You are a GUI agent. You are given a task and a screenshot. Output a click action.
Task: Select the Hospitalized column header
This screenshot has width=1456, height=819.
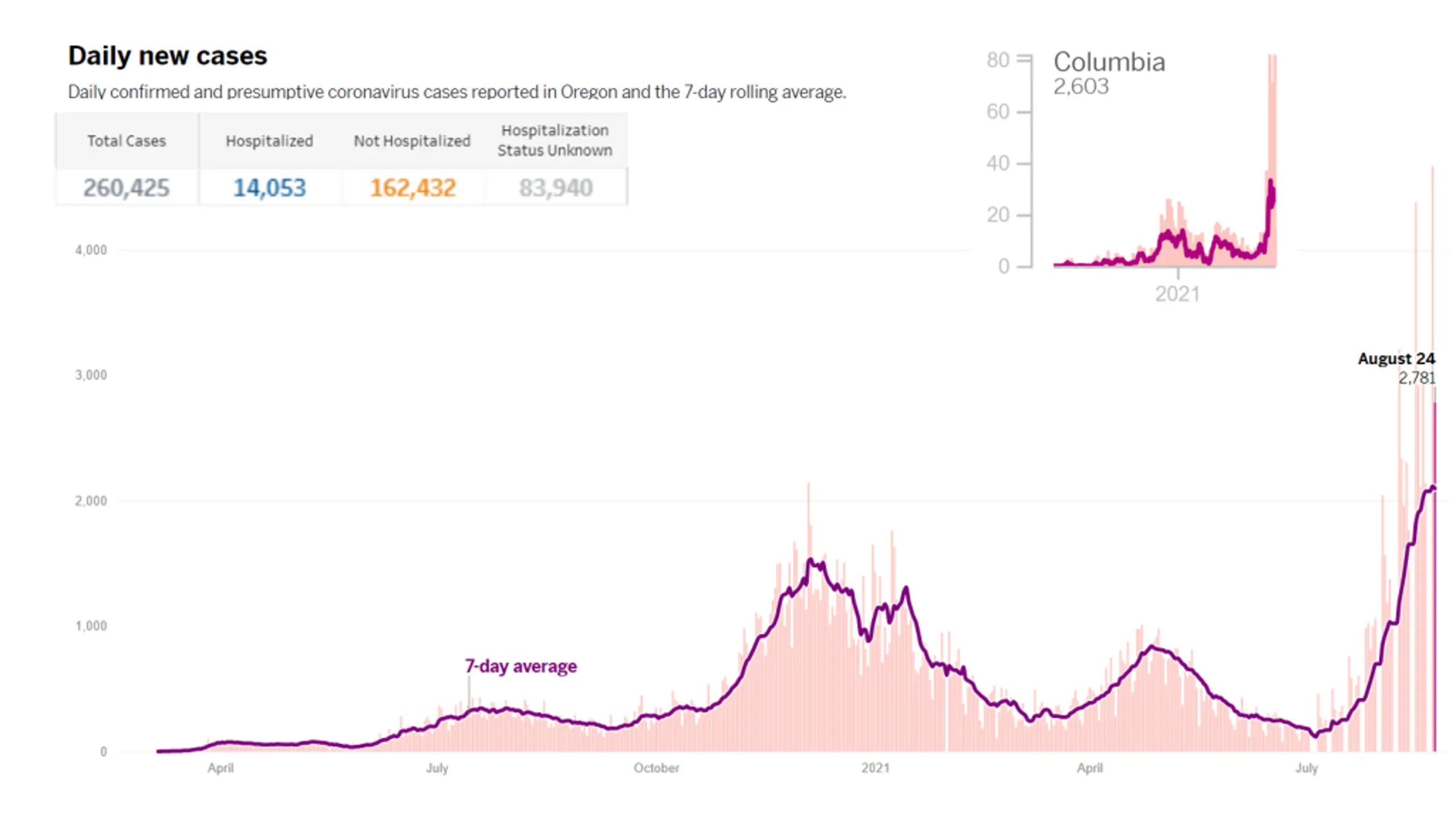pyautogui.click(x=270, y=140)
